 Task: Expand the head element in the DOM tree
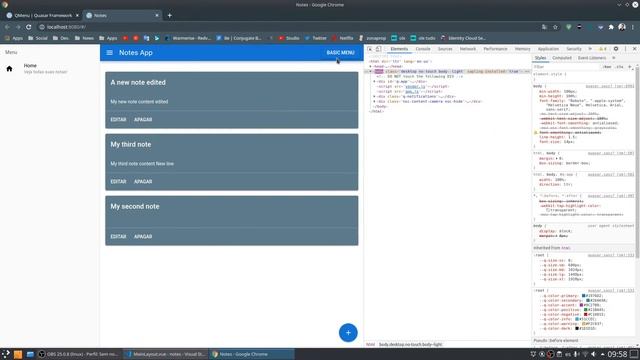[371, 66]
